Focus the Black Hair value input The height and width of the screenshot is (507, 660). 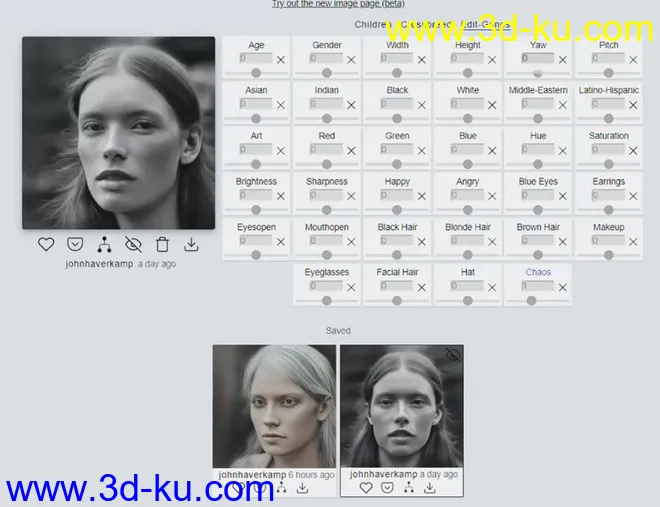tap(397, 240)
